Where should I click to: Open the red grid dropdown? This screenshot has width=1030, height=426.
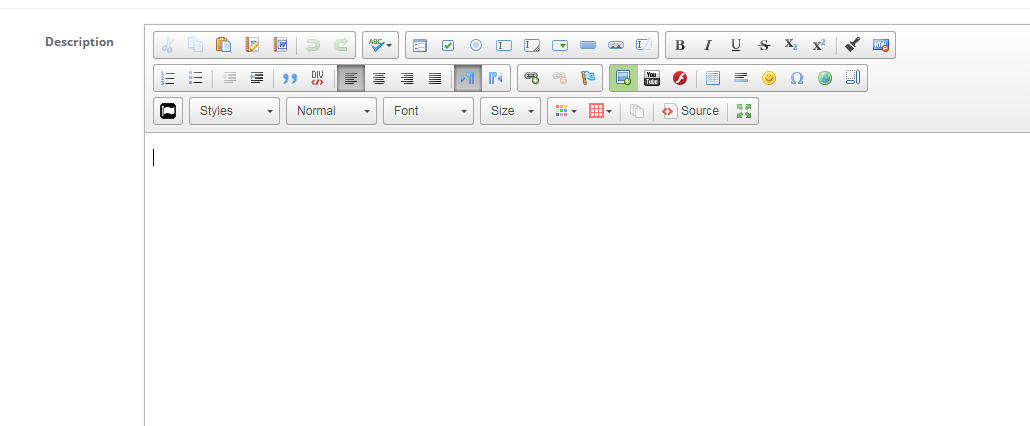600,111
